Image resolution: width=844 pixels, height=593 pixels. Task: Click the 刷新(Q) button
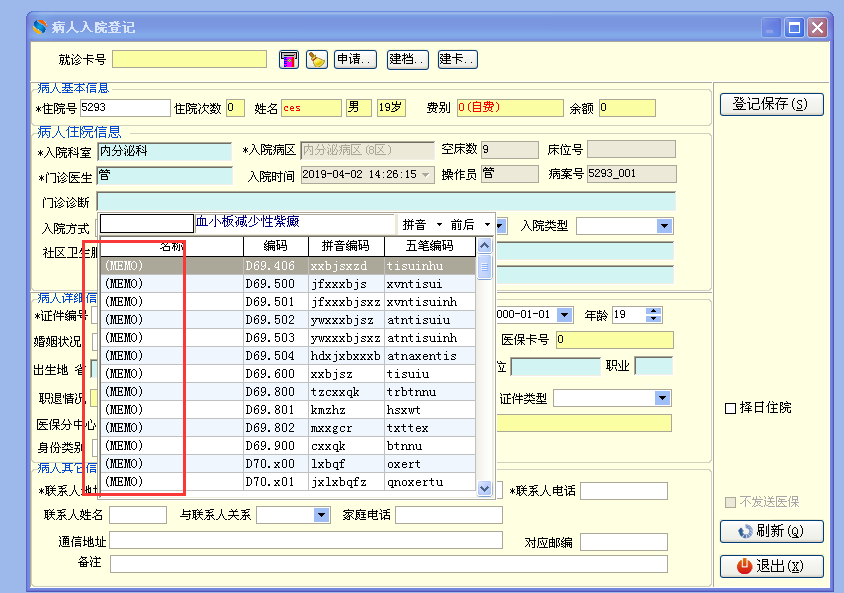pyautogui.click(x=771, y=532)
